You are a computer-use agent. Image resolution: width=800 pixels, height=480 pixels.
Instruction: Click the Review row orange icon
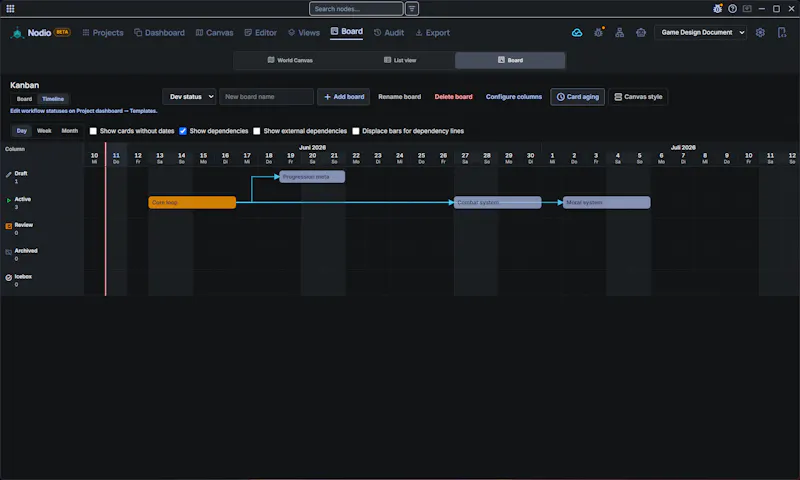(x=8, y=226)
